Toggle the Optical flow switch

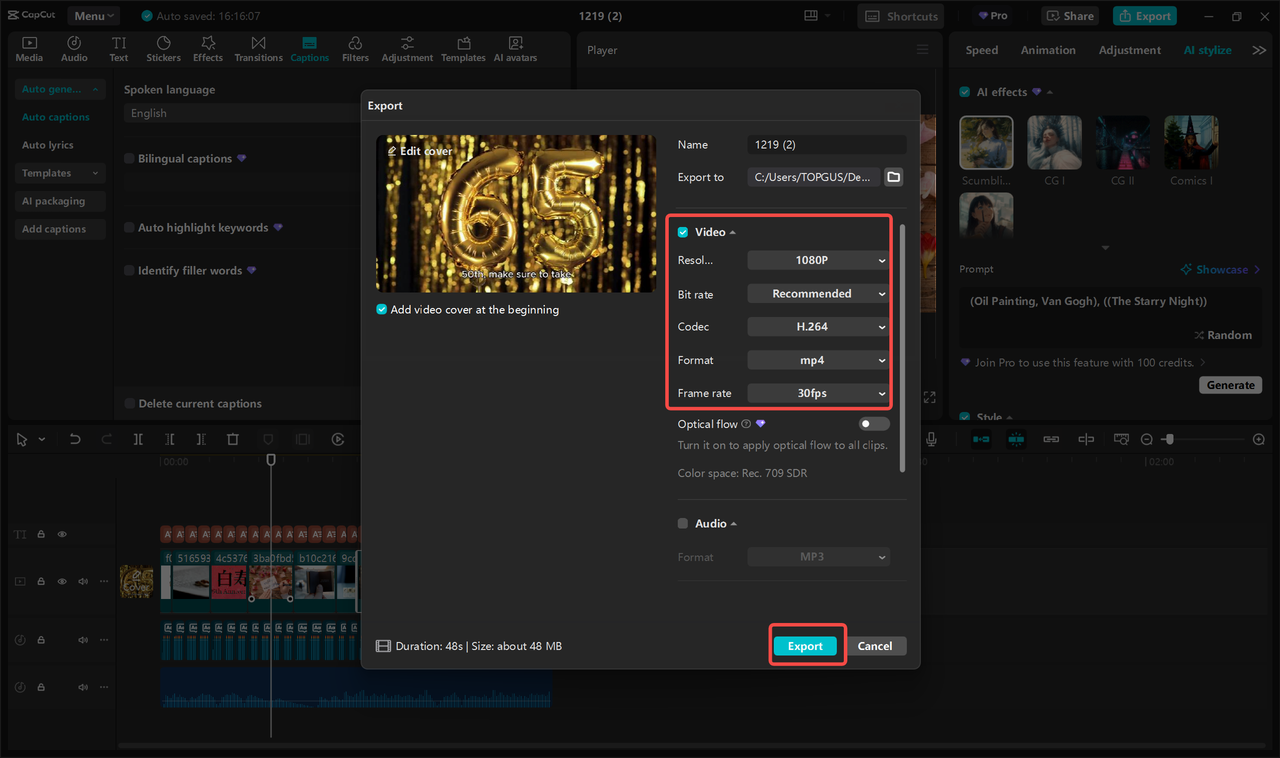(874, 424)
